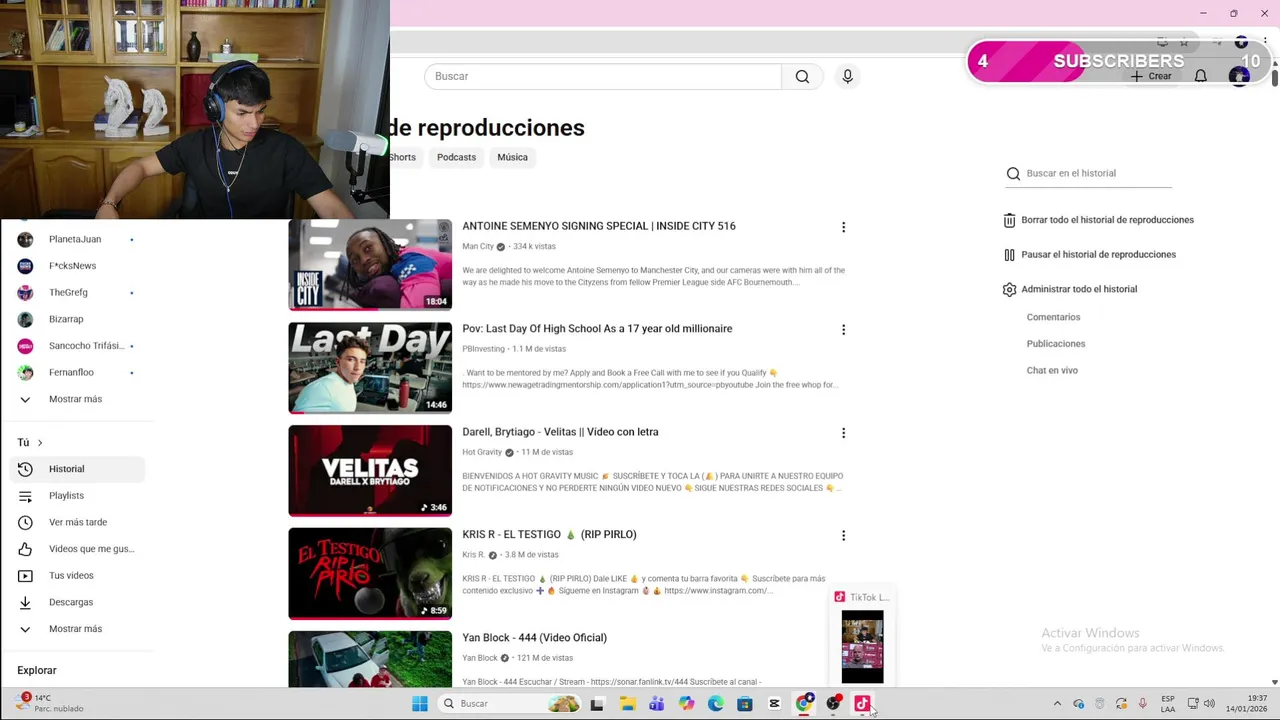Open the El Testigo RIP Pirlo thumbnail

(370, 574)
